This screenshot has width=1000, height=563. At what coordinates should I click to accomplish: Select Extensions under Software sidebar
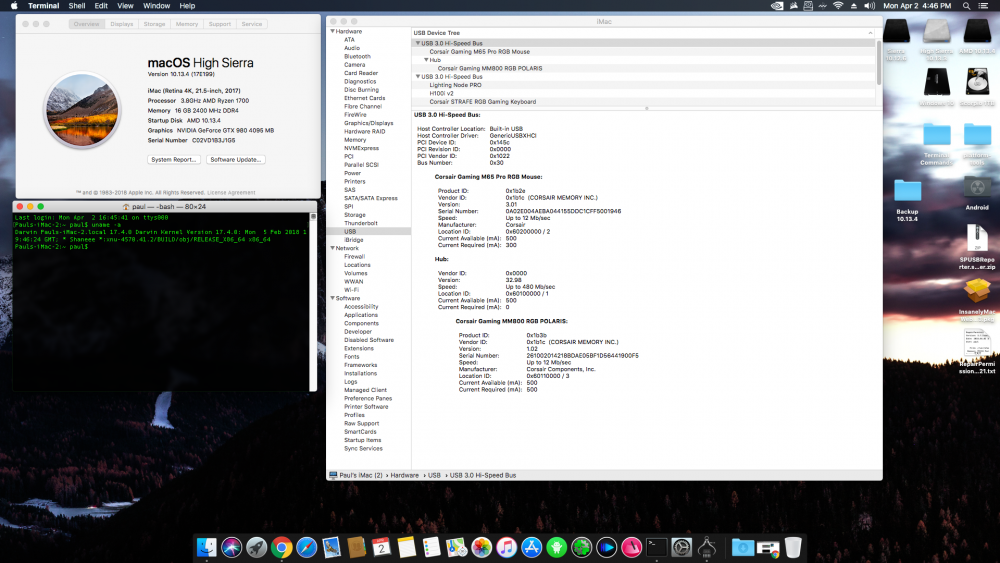[359, 348]
